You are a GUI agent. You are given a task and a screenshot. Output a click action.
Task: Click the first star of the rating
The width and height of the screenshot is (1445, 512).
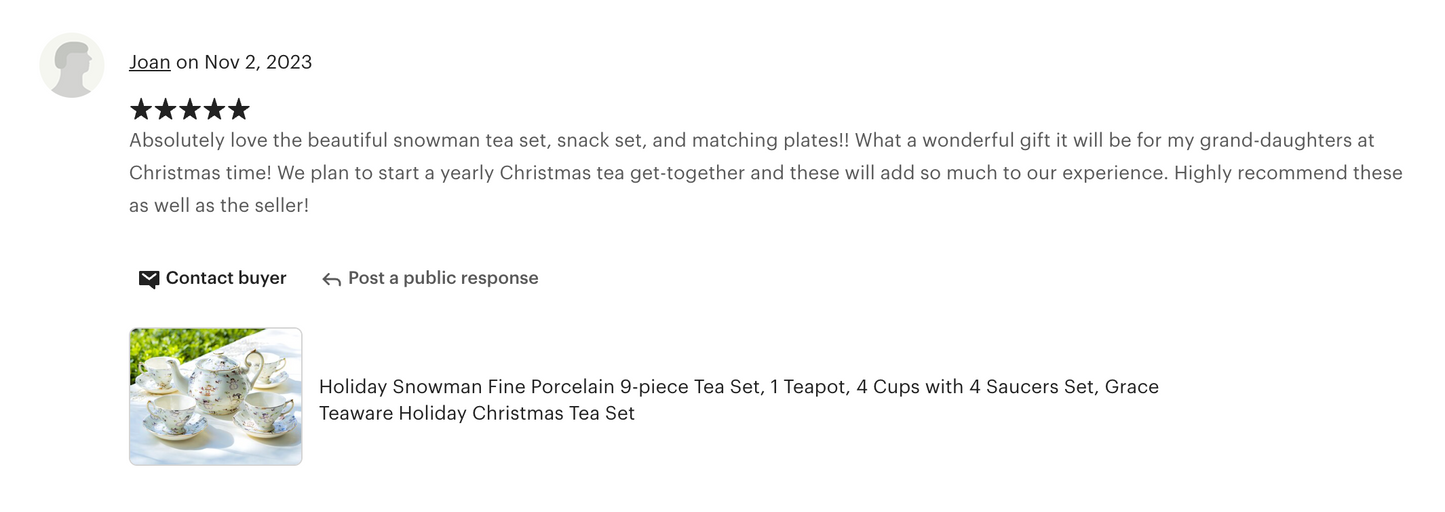(141, 109)
